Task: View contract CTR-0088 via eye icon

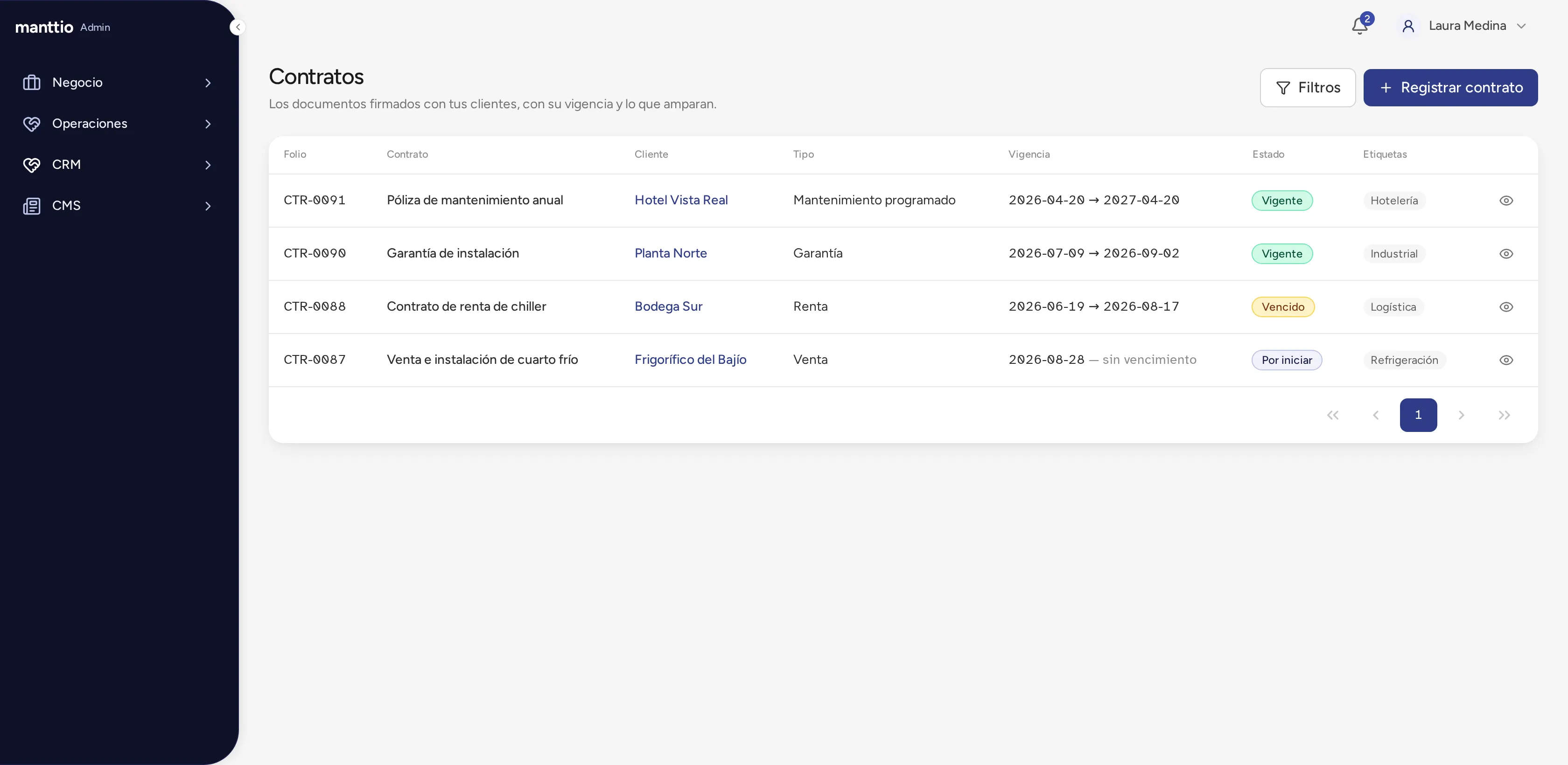Action: (1506, 307)
